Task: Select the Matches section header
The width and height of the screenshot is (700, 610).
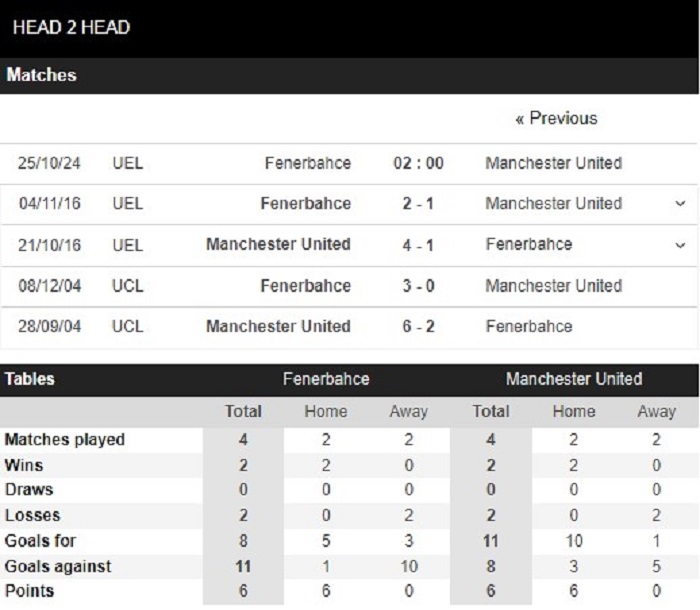Action: pyautogui.click(x=42, y=75)
